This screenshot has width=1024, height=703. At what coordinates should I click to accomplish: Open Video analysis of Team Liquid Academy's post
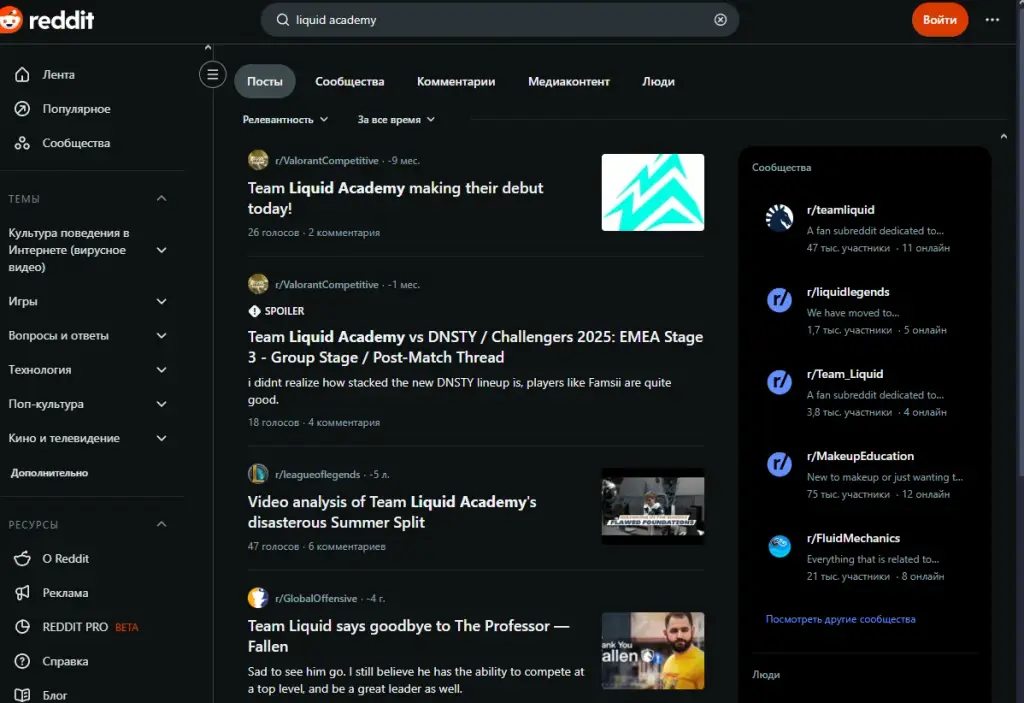click(x=392, y=512)
